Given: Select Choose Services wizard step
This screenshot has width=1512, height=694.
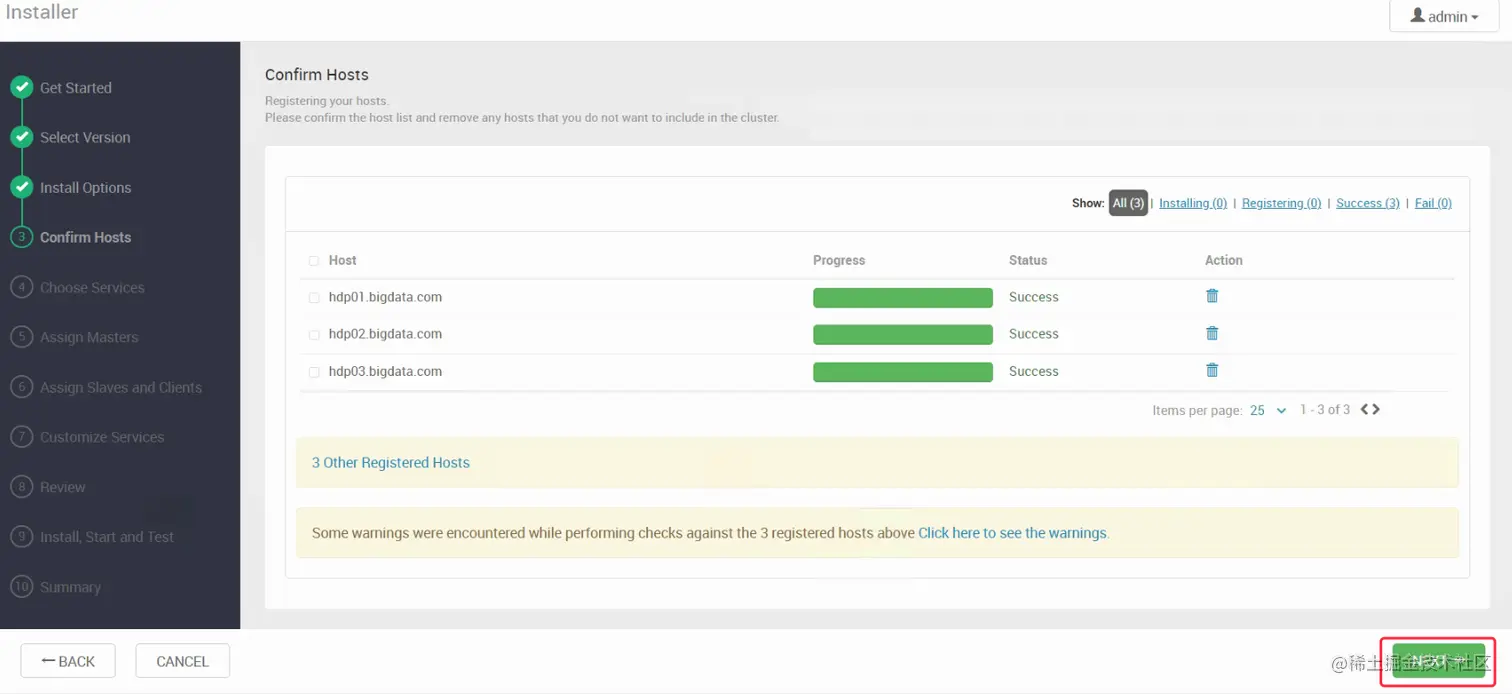Looking at the screenshot, I should [x=92, y=288].
